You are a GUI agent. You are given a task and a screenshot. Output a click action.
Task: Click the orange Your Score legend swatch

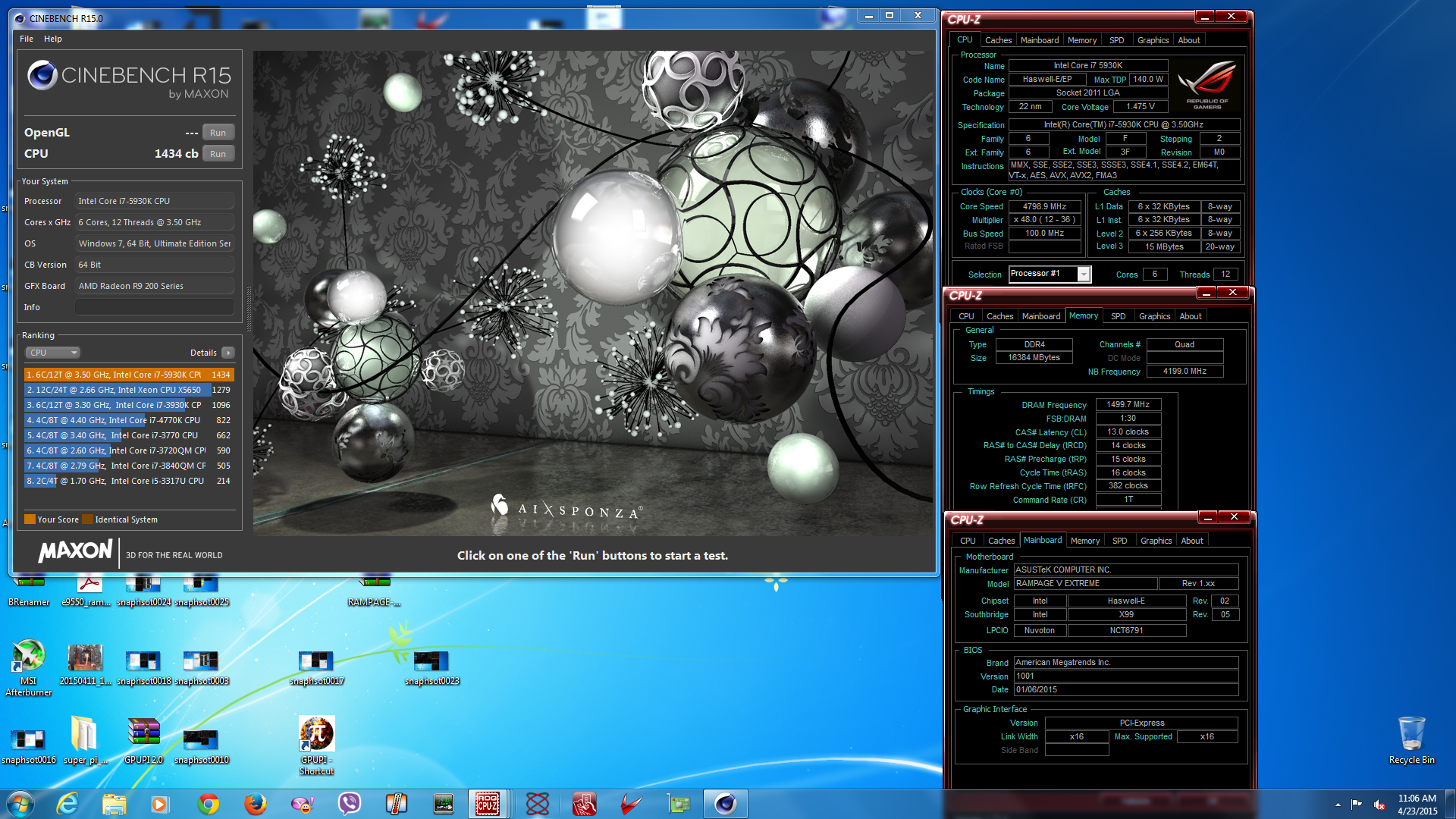[30, 519]
